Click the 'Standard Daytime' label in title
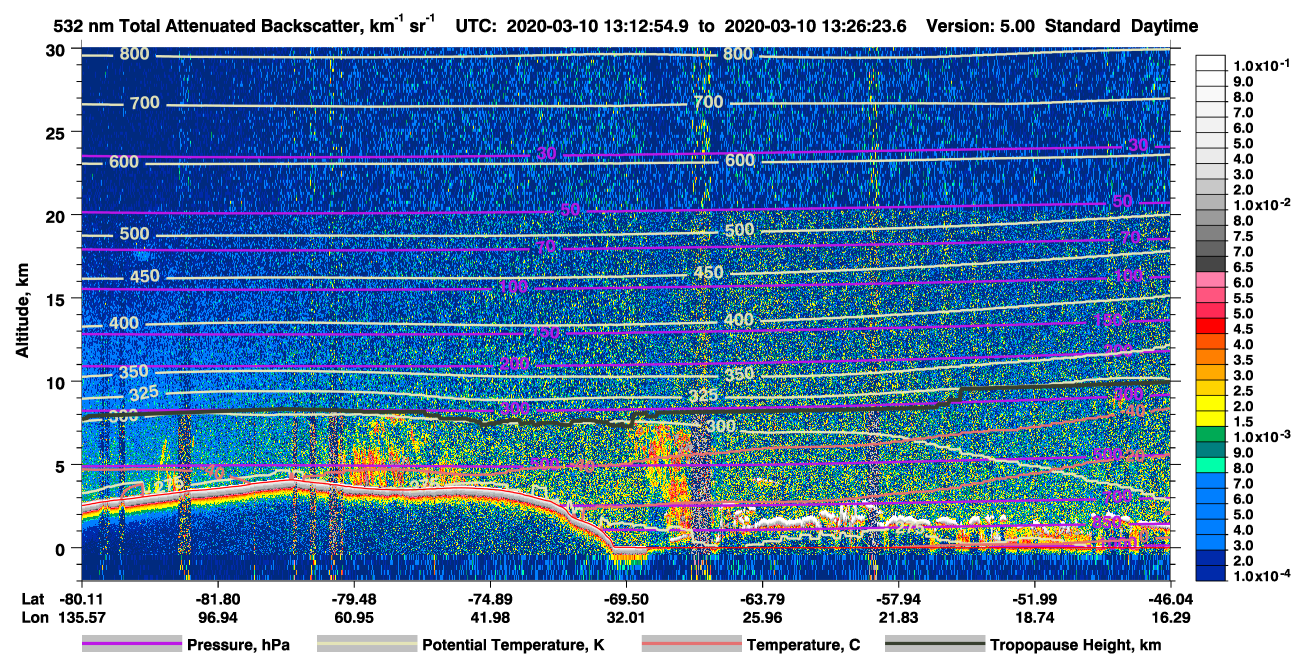Viewport: 1300px width, 667px height. [x=1122, y=27]
